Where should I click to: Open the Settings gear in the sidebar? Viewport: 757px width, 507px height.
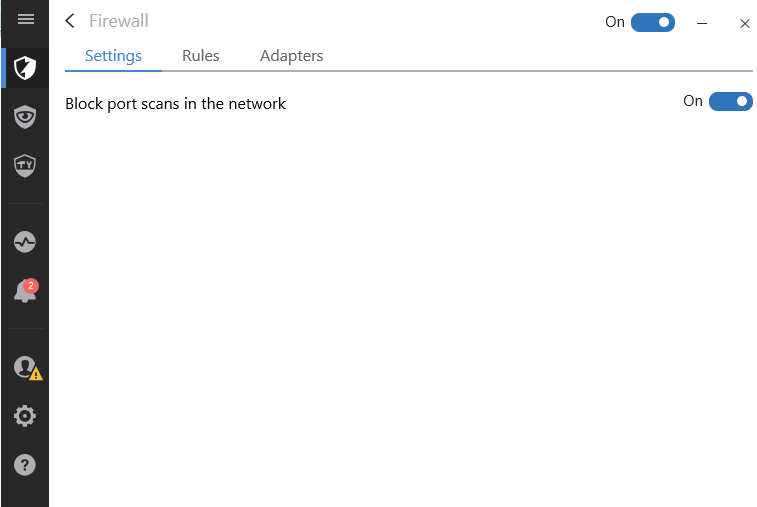tap(25, 416)
